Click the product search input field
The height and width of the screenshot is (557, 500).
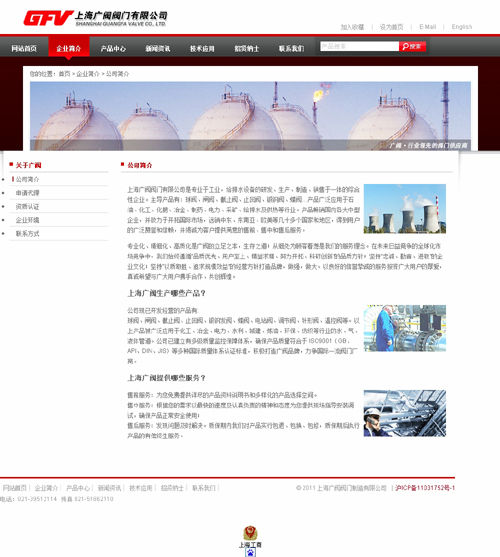point(359,47)
